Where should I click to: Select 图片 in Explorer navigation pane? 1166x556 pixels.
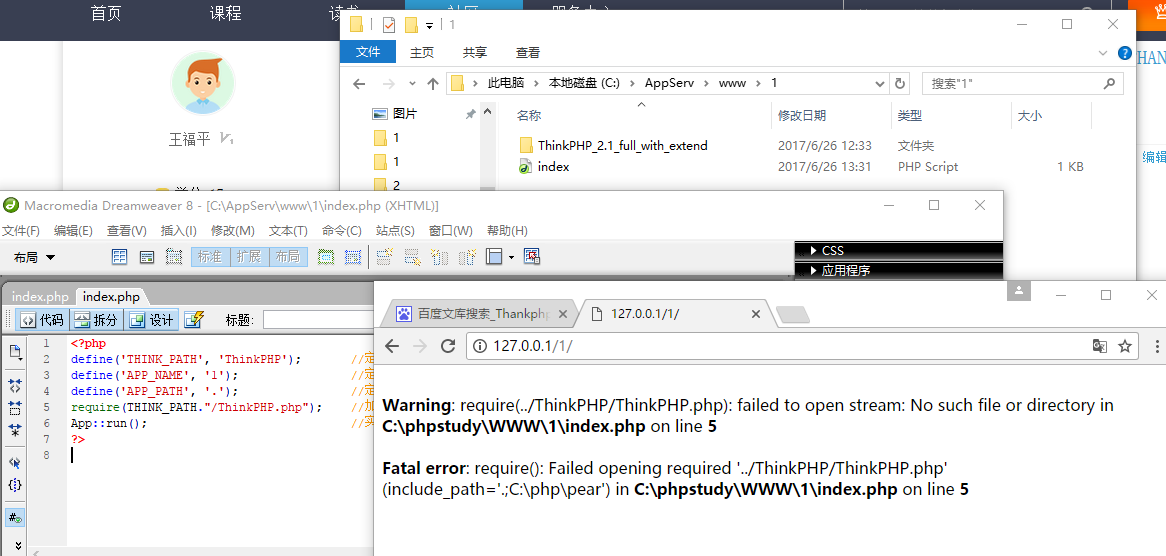coord(396,114)
